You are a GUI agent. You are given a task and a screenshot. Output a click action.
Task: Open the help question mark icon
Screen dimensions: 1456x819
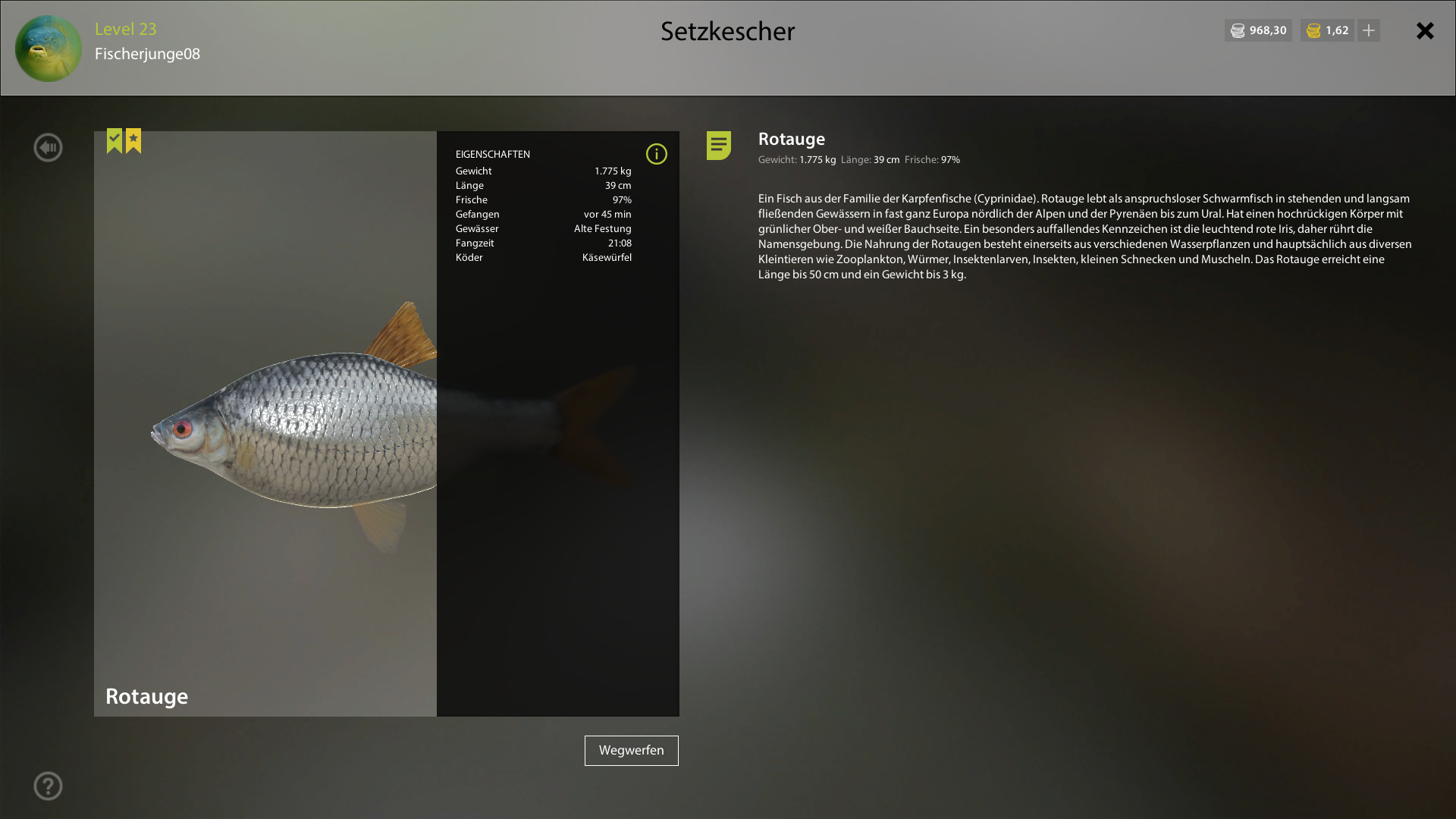click(48, 786)
